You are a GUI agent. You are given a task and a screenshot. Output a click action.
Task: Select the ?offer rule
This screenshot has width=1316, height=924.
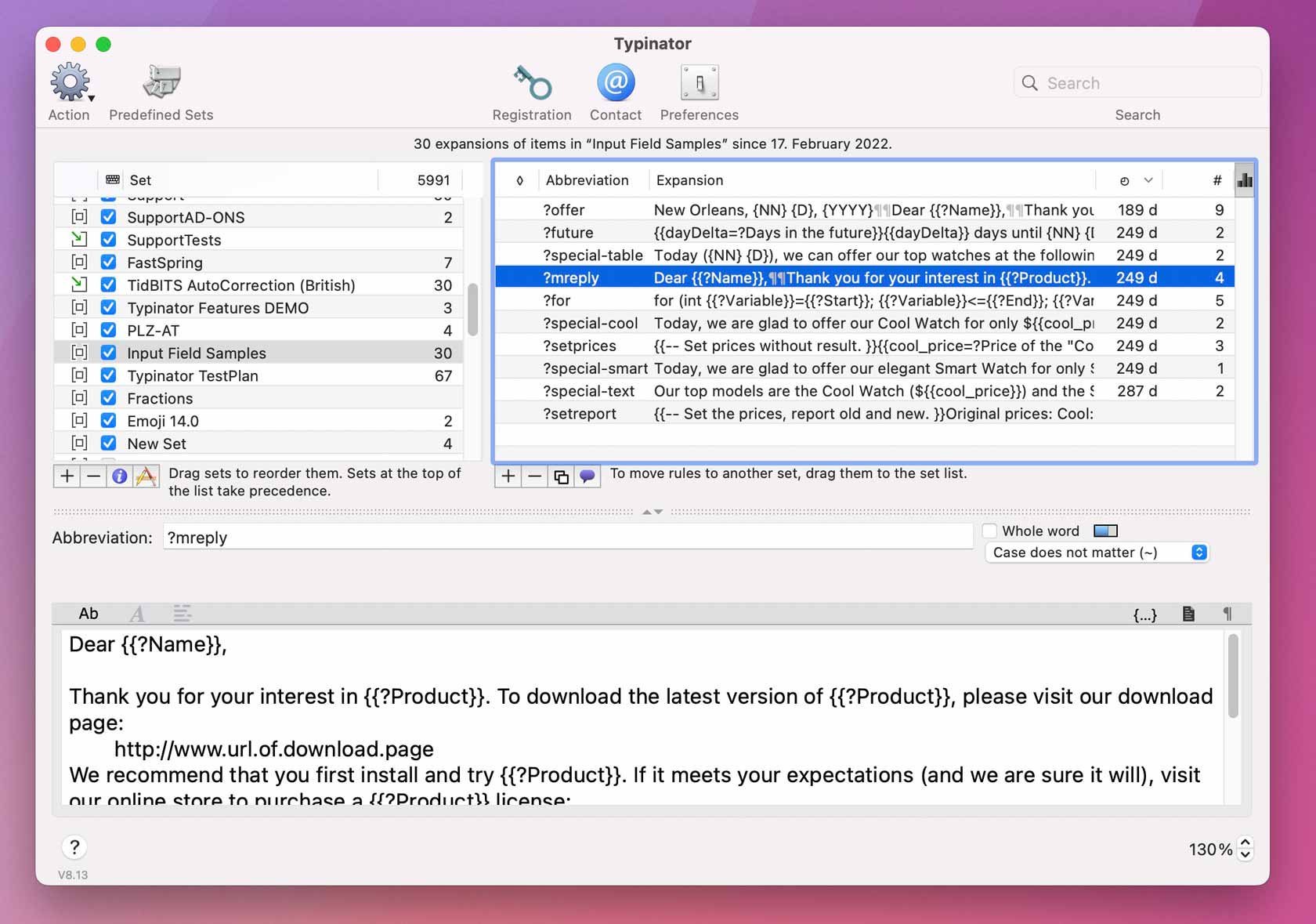[x=783, y=209]
